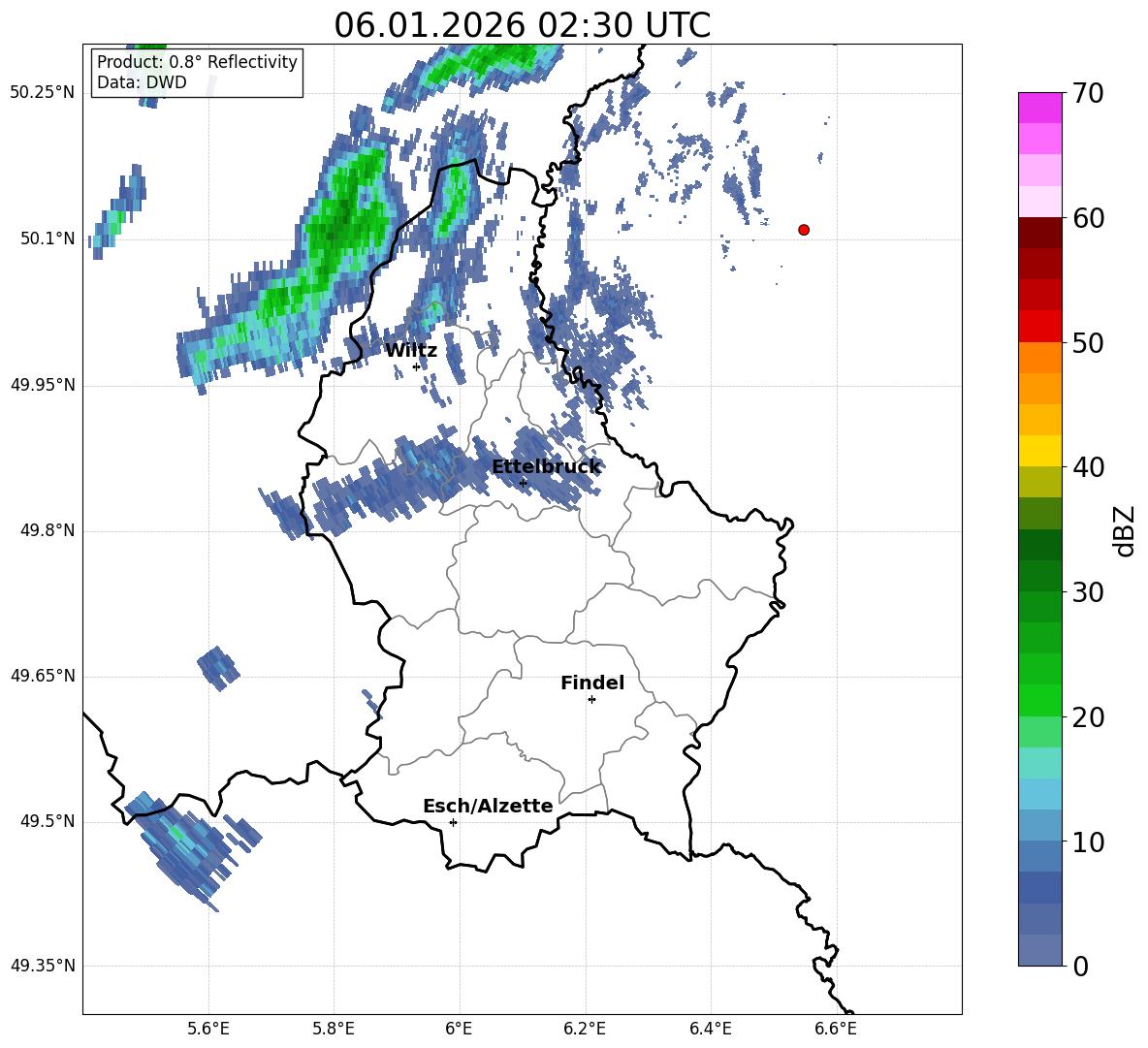1148x1048 pixels.
Task: Click the Data: DWD text
Action: pyautogui.click(x=142, y=82)
